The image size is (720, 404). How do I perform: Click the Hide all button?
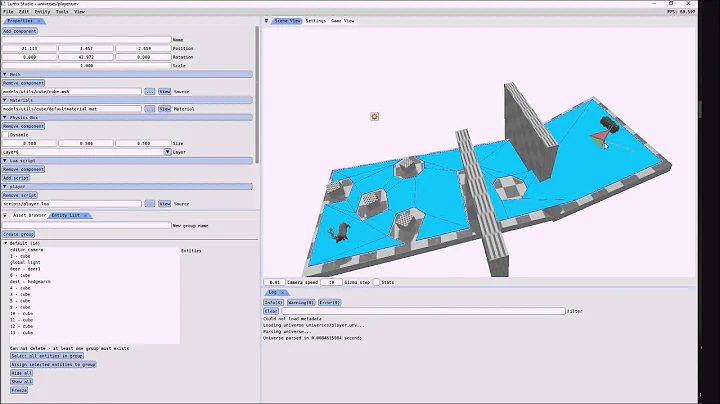pos(22,373)
